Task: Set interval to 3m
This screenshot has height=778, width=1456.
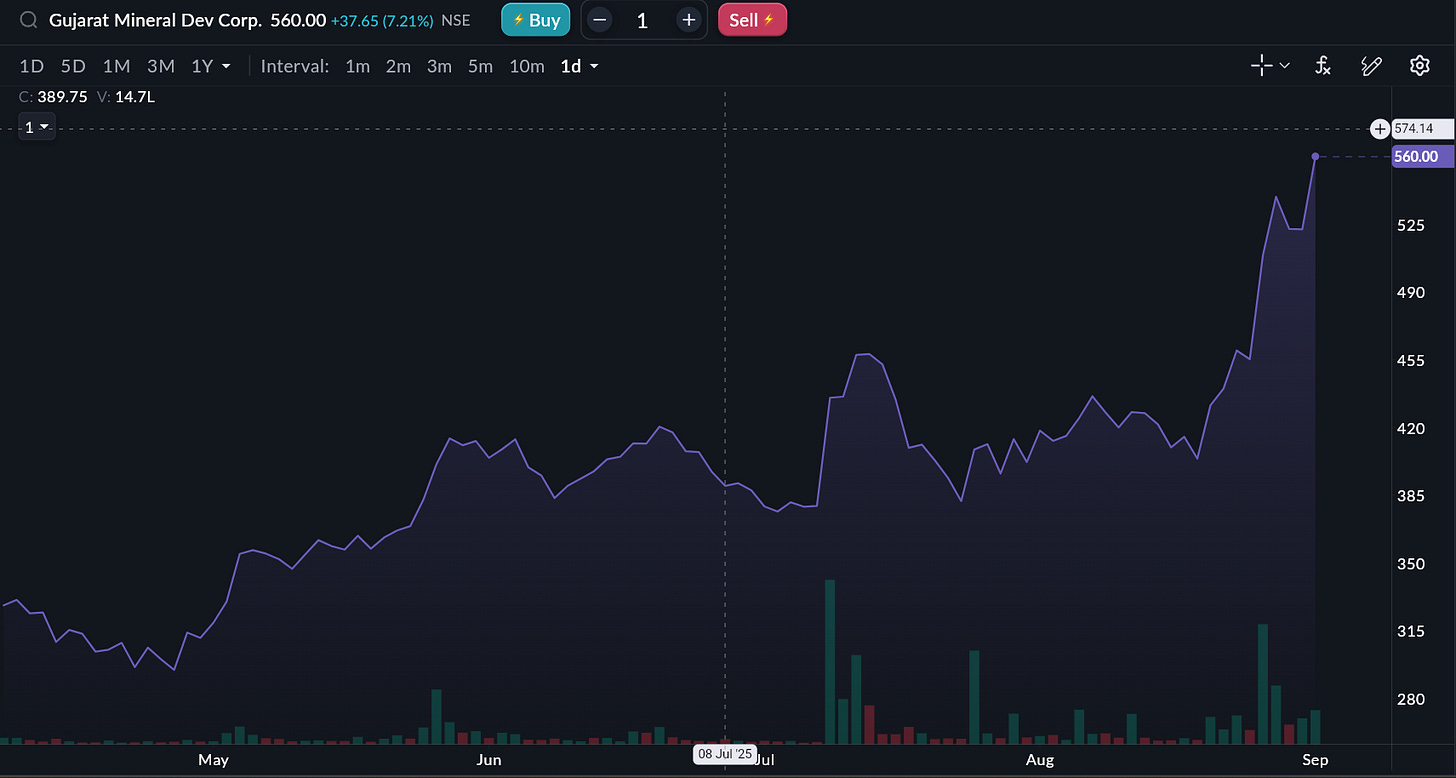Action: pos(439,66)
